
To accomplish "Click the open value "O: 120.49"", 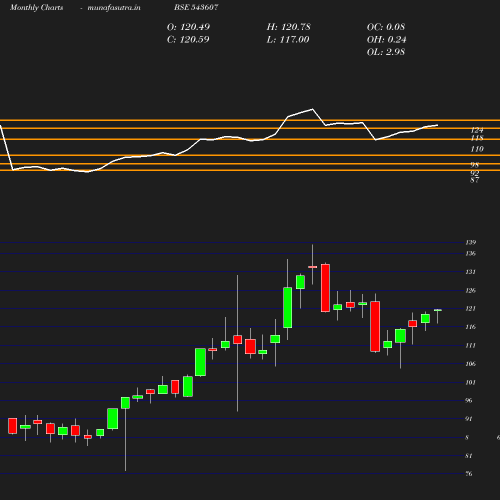I will click(x=188, y=27).
